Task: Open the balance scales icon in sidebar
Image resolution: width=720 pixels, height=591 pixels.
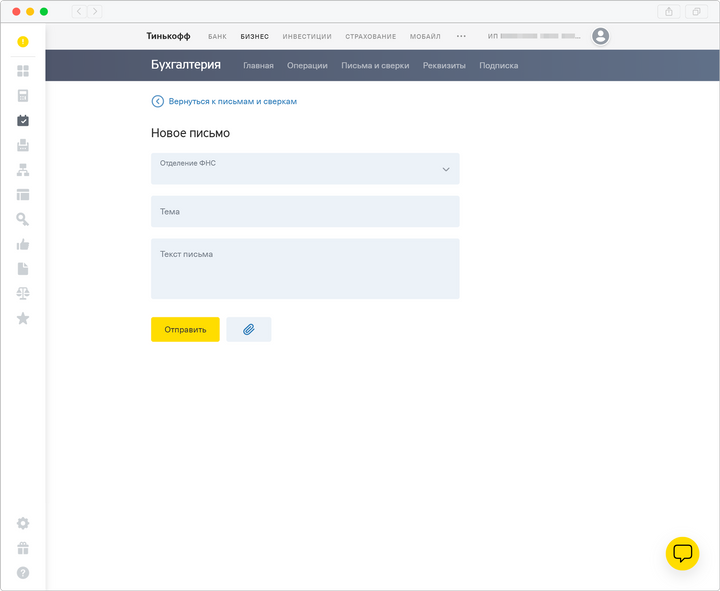Action: (23, 293)
